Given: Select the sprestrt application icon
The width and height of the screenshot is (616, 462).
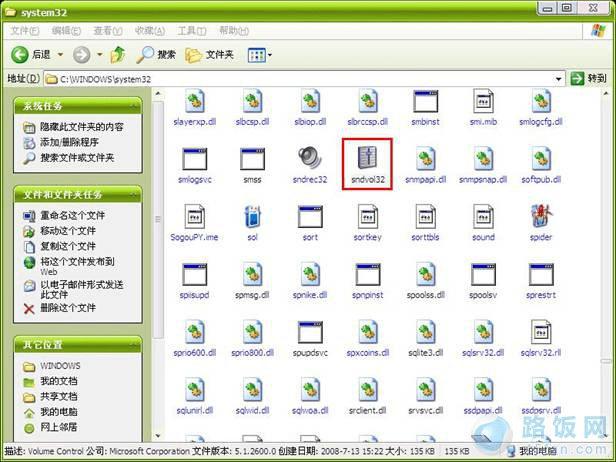Looking at the screenshot, I should click(x=541, y=274).
